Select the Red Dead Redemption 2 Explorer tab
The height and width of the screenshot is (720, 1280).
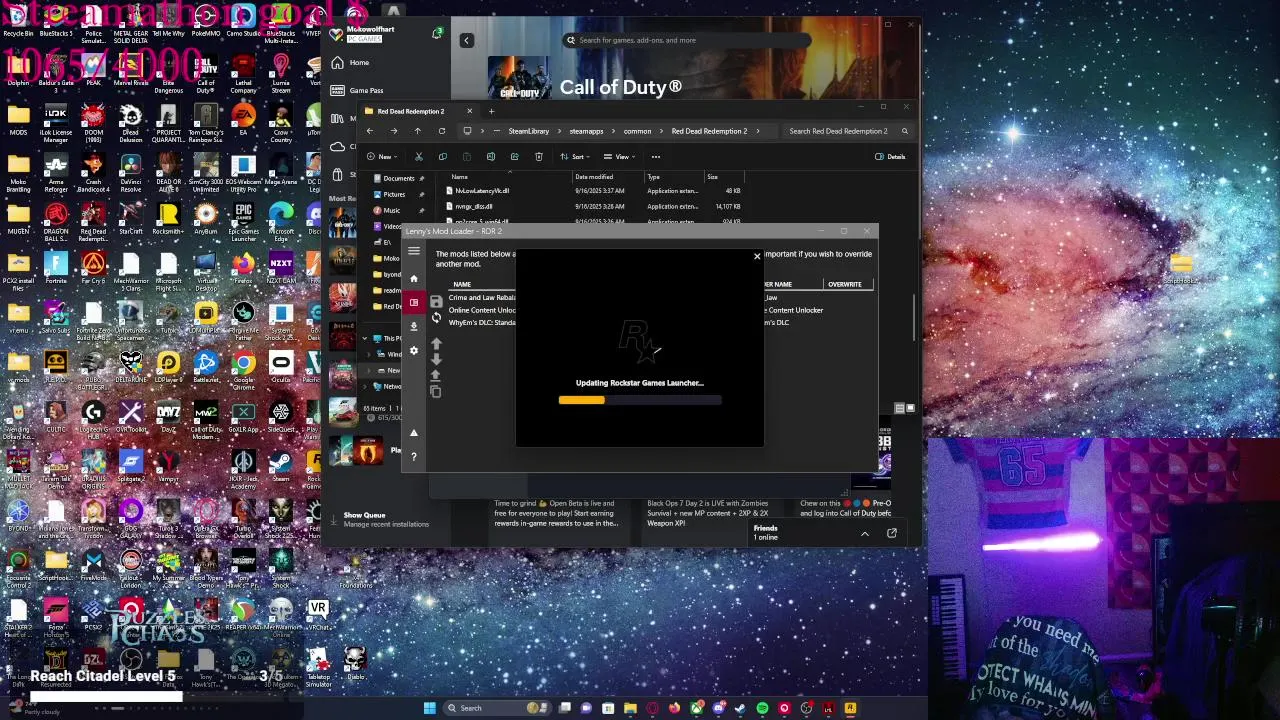[419, 111]
